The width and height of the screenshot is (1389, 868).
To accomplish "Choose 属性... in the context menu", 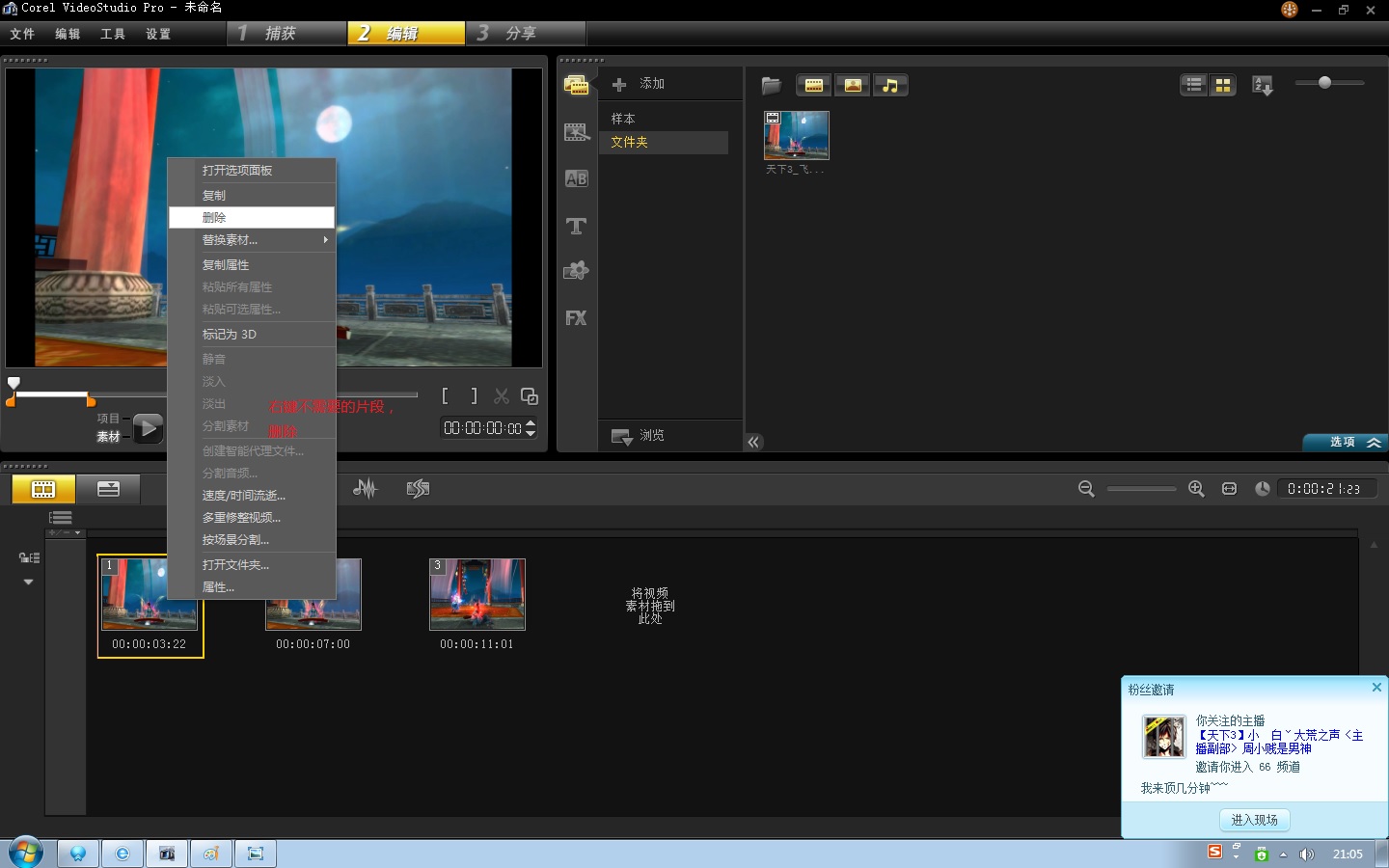I will pos(252,586).
